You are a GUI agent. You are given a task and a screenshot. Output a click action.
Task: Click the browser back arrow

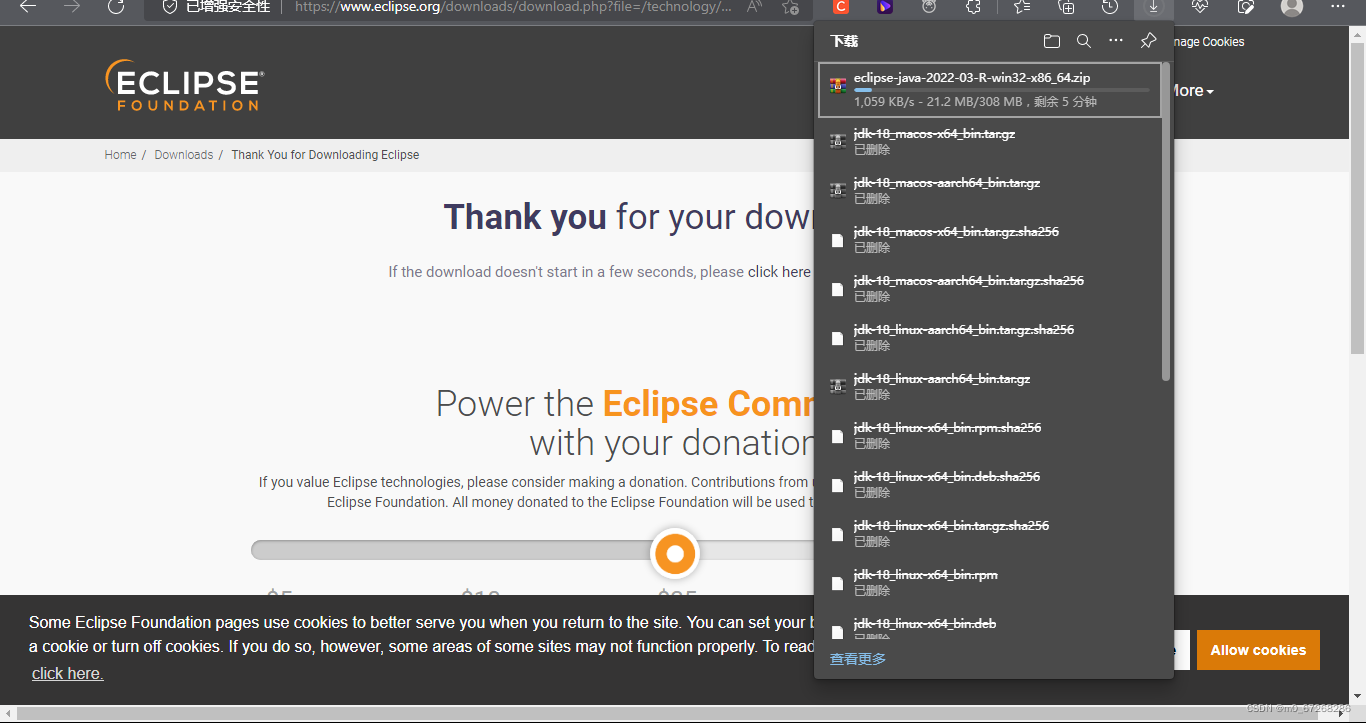pos(28,6)
